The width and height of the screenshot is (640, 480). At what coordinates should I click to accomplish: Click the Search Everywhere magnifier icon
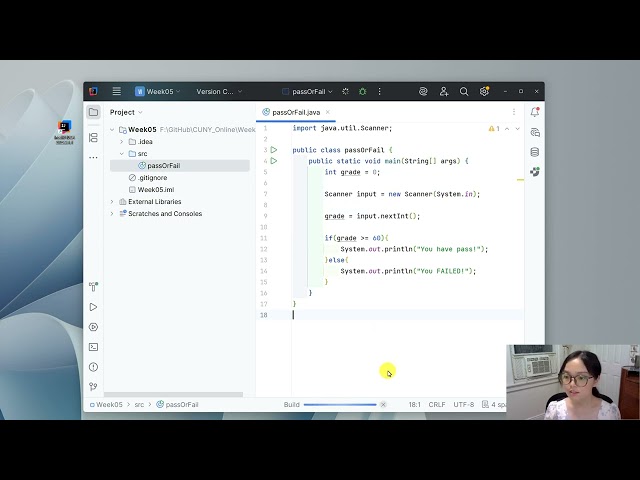pos(464,91)
